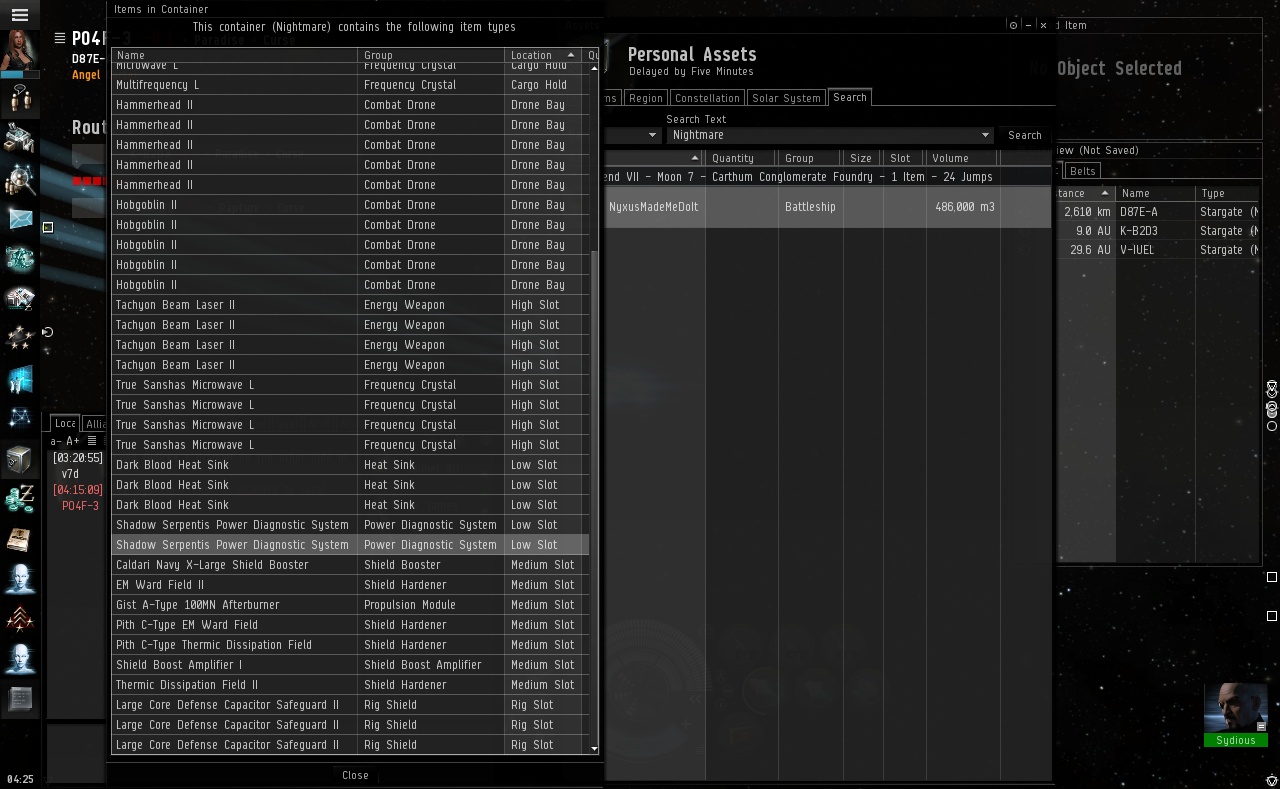
Task: Select the Shield Boost Amplifier I row
Action: pyautogui.click(x=350, y=665)
